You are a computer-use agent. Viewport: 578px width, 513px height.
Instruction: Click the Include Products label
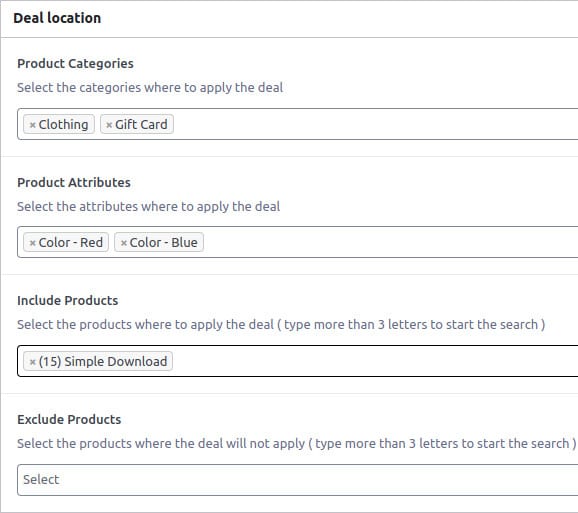[x=67, y=300]
